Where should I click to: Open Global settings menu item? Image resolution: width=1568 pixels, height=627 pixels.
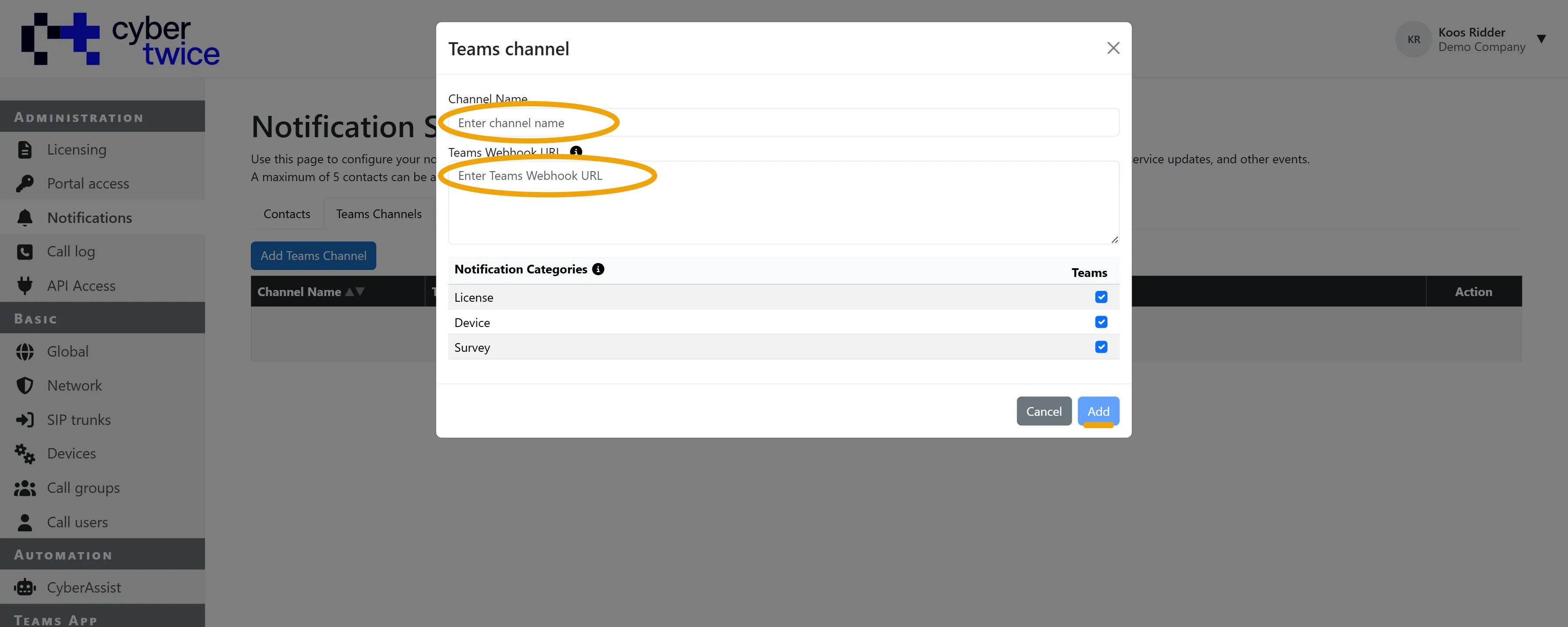point(102,352)
